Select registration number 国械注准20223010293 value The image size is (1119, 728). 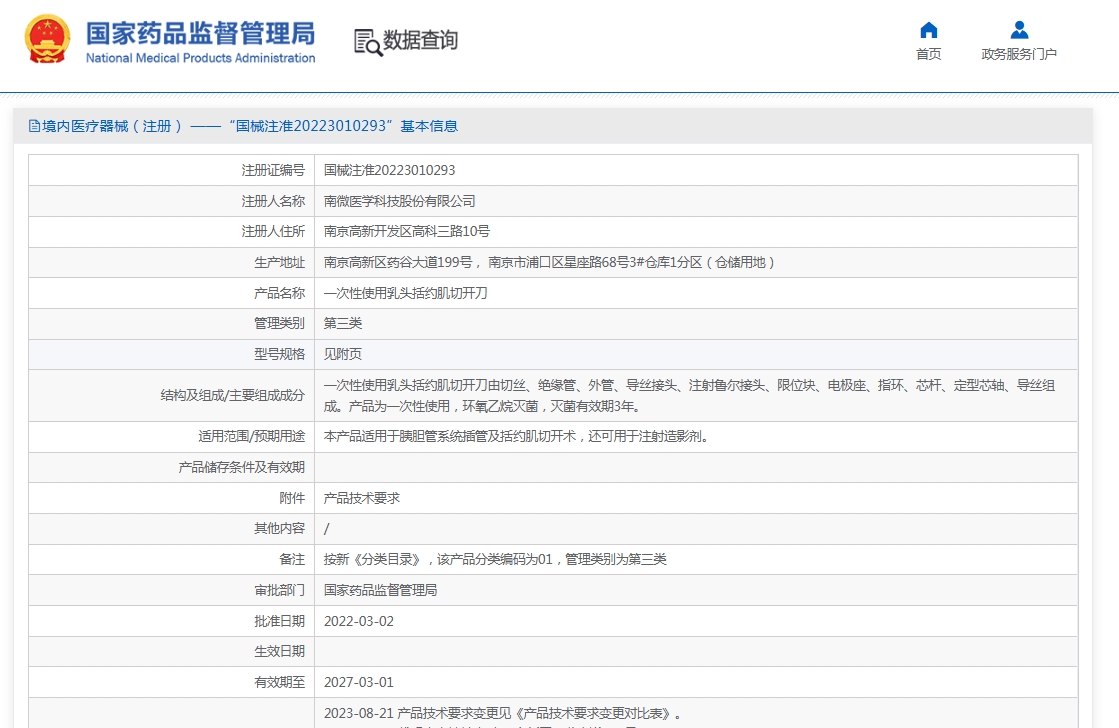tap(390, 171)
